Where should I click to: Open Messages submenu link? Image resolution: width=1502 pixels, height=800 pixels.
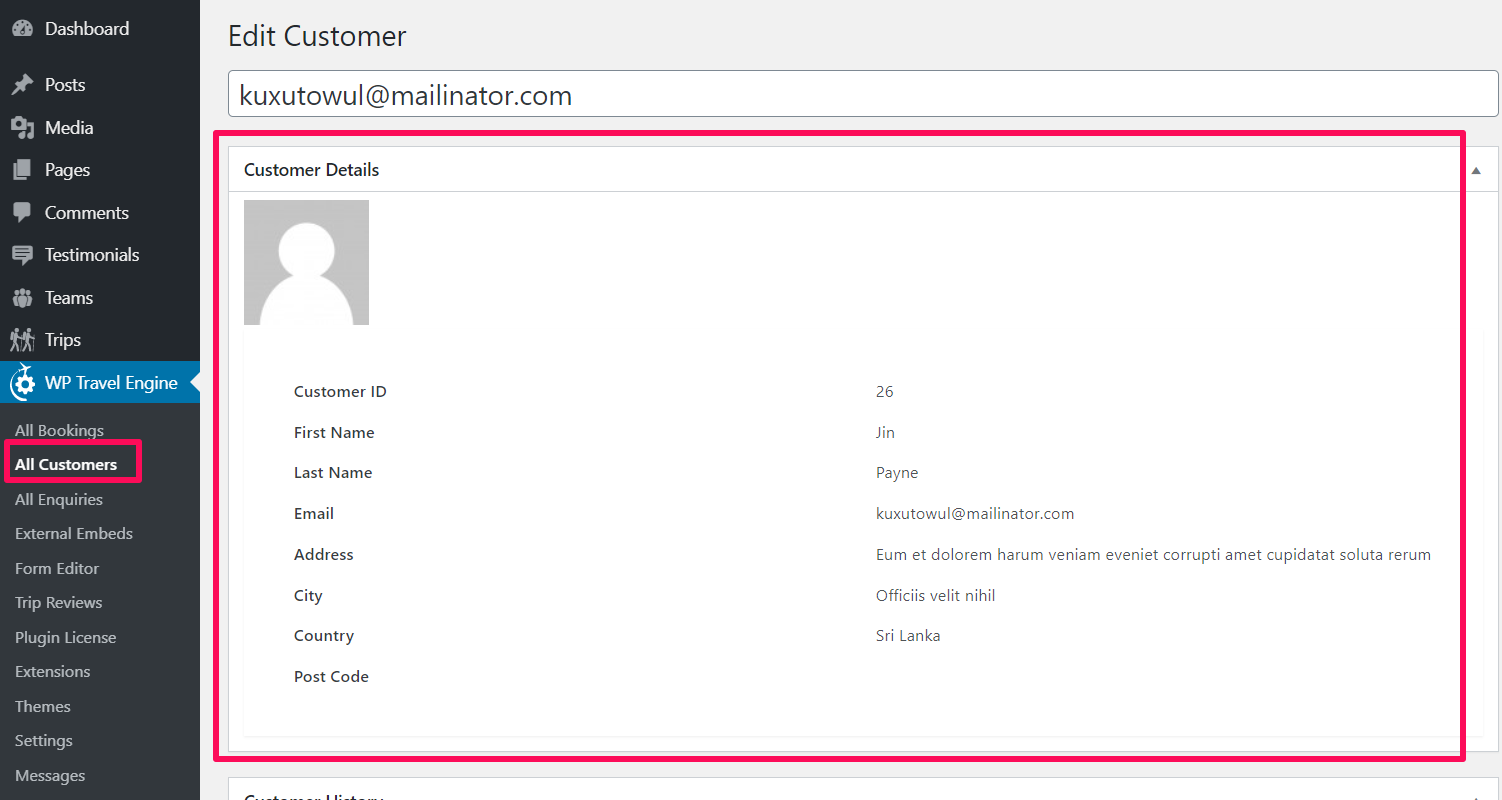pyautogui.click(x=50, y=776)
